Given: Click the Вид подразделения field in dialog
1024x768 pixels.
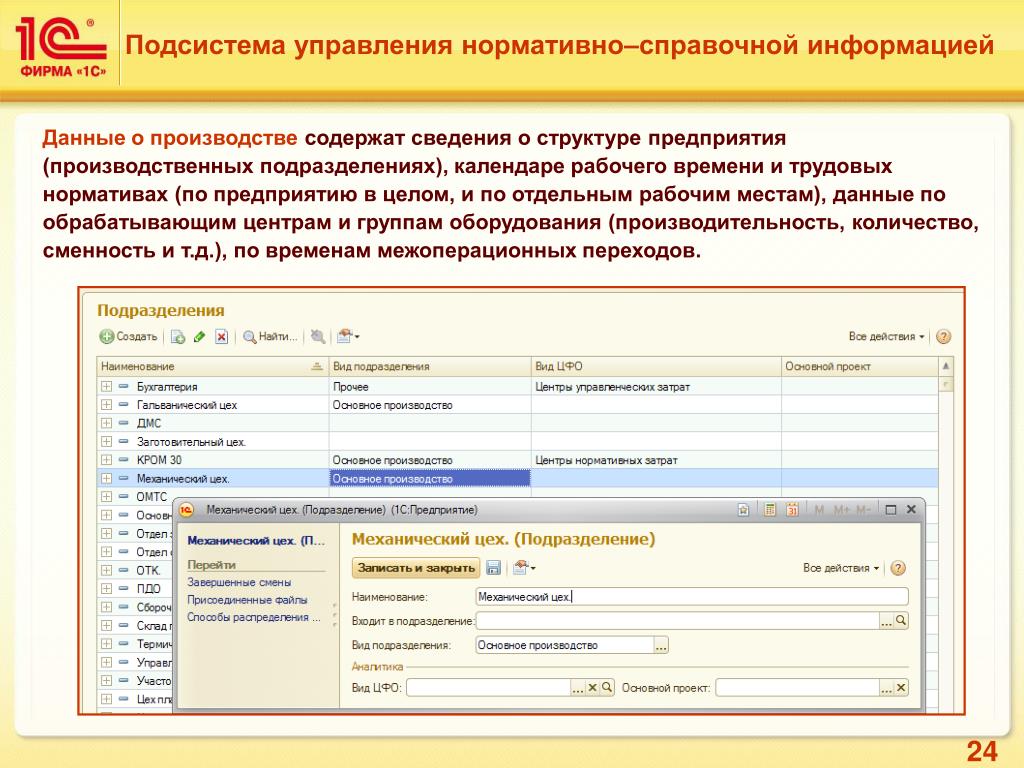Looking at the screenshot, I should pos(566,645).
